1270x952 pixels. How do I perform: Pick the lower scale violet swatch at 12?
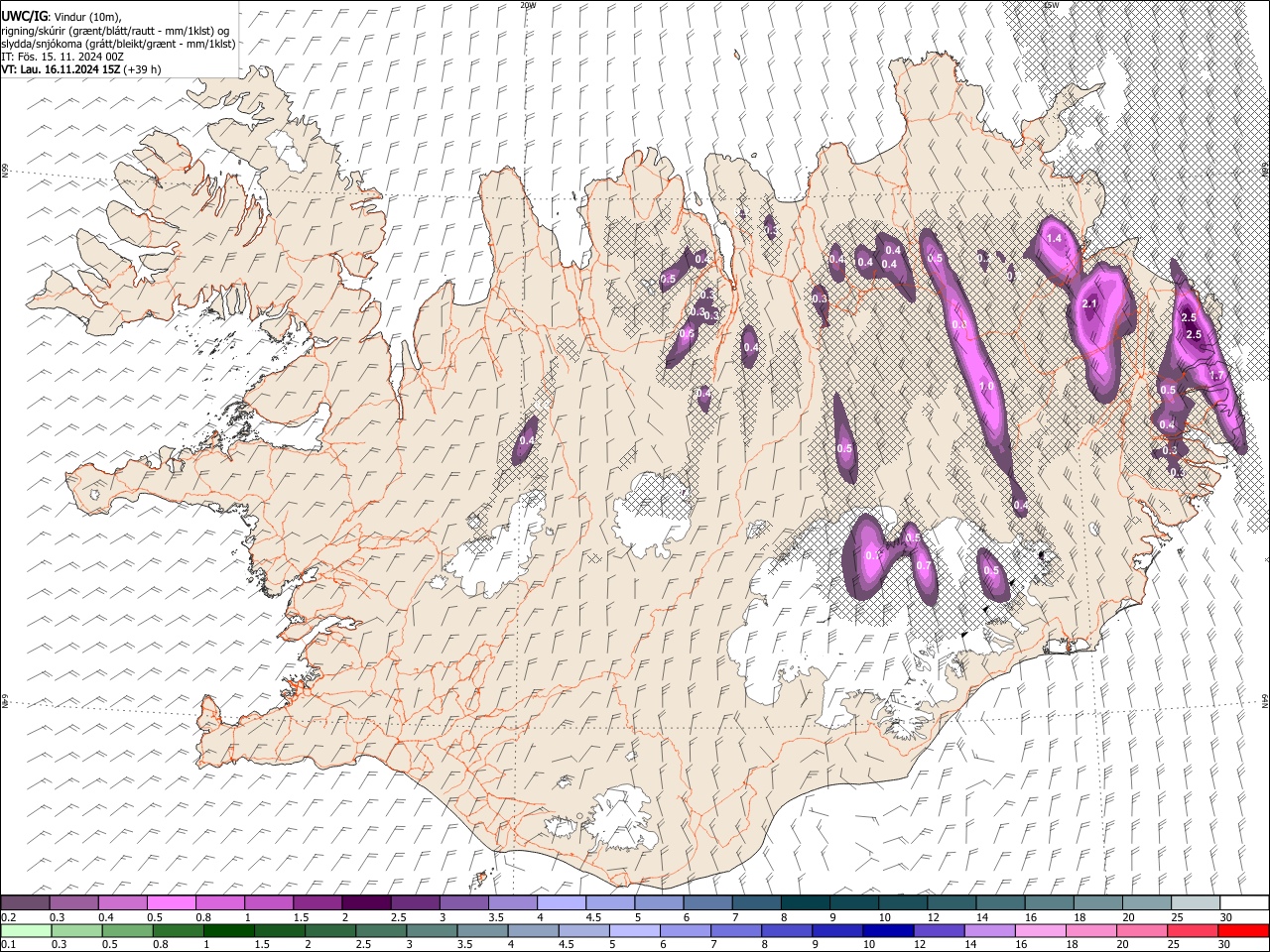click(939, 930)
